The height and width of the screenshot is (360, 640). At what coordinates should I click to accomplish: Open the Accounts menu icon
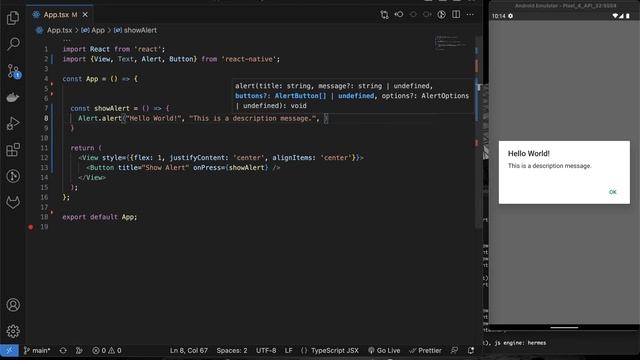13,305
